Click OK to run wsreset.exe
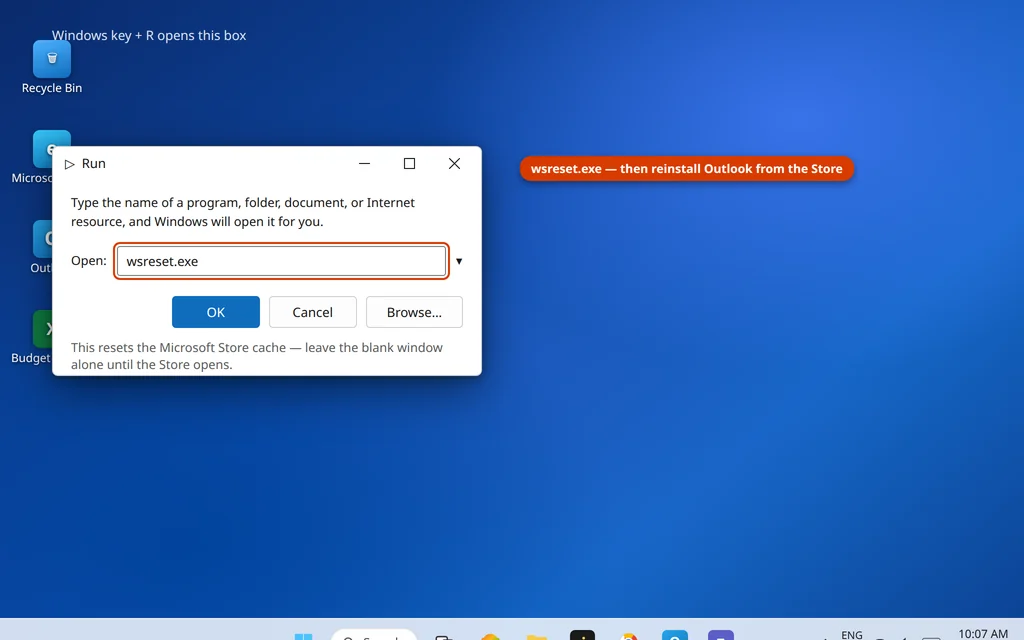This screenshot has width=1024, height=640. (216, 312)
